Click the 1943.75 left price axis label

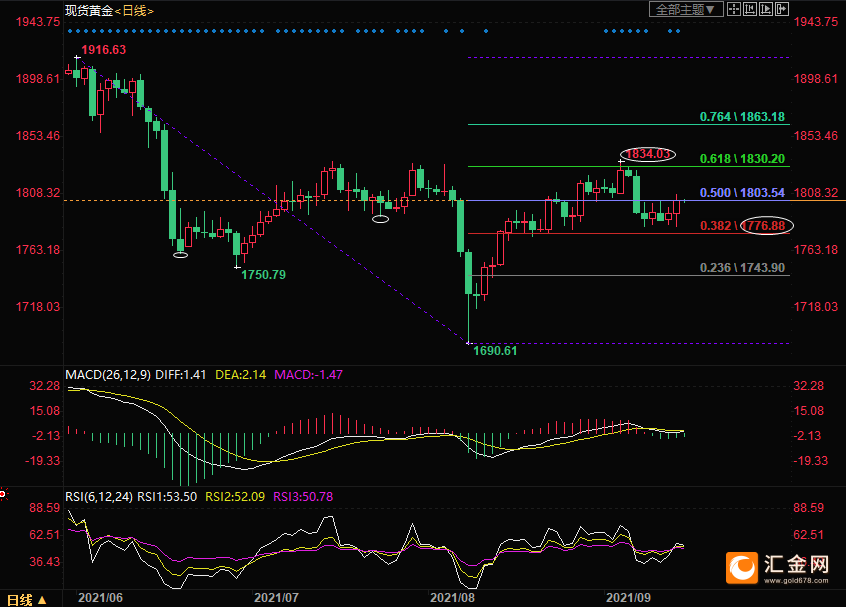[x=38, y=22]
